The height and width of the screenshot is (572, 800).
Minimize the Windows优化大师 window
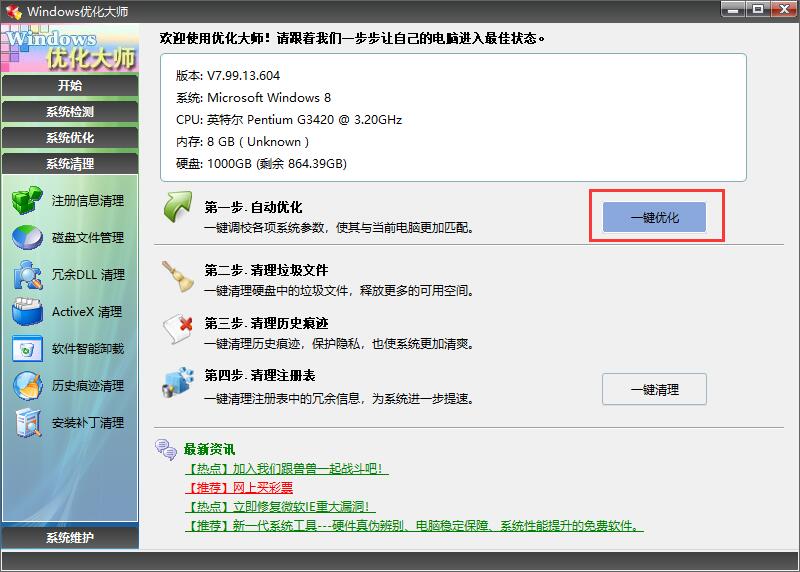coord(733,10)
